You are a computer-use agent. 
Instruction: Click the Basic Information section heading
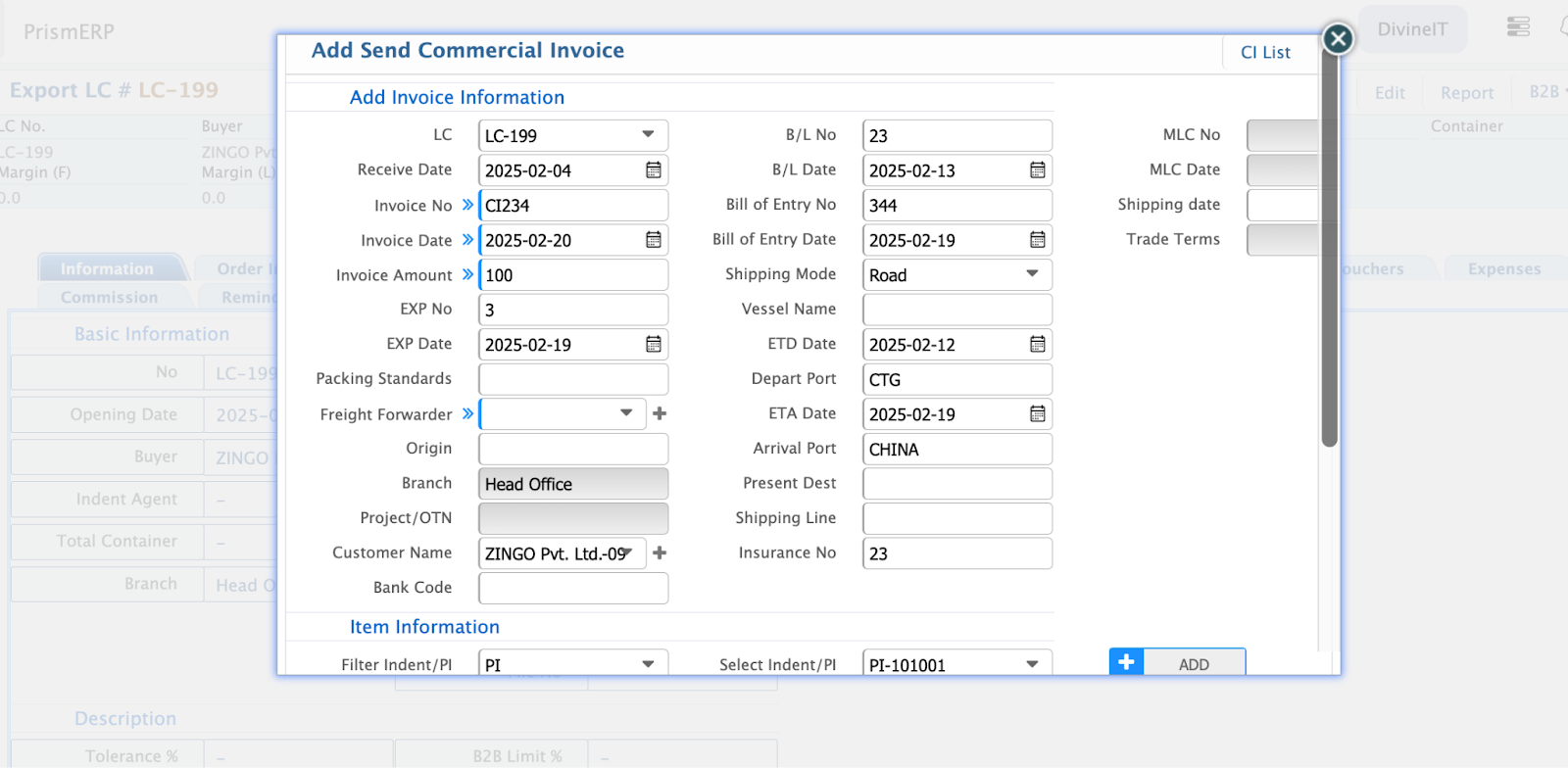[152, 334]
